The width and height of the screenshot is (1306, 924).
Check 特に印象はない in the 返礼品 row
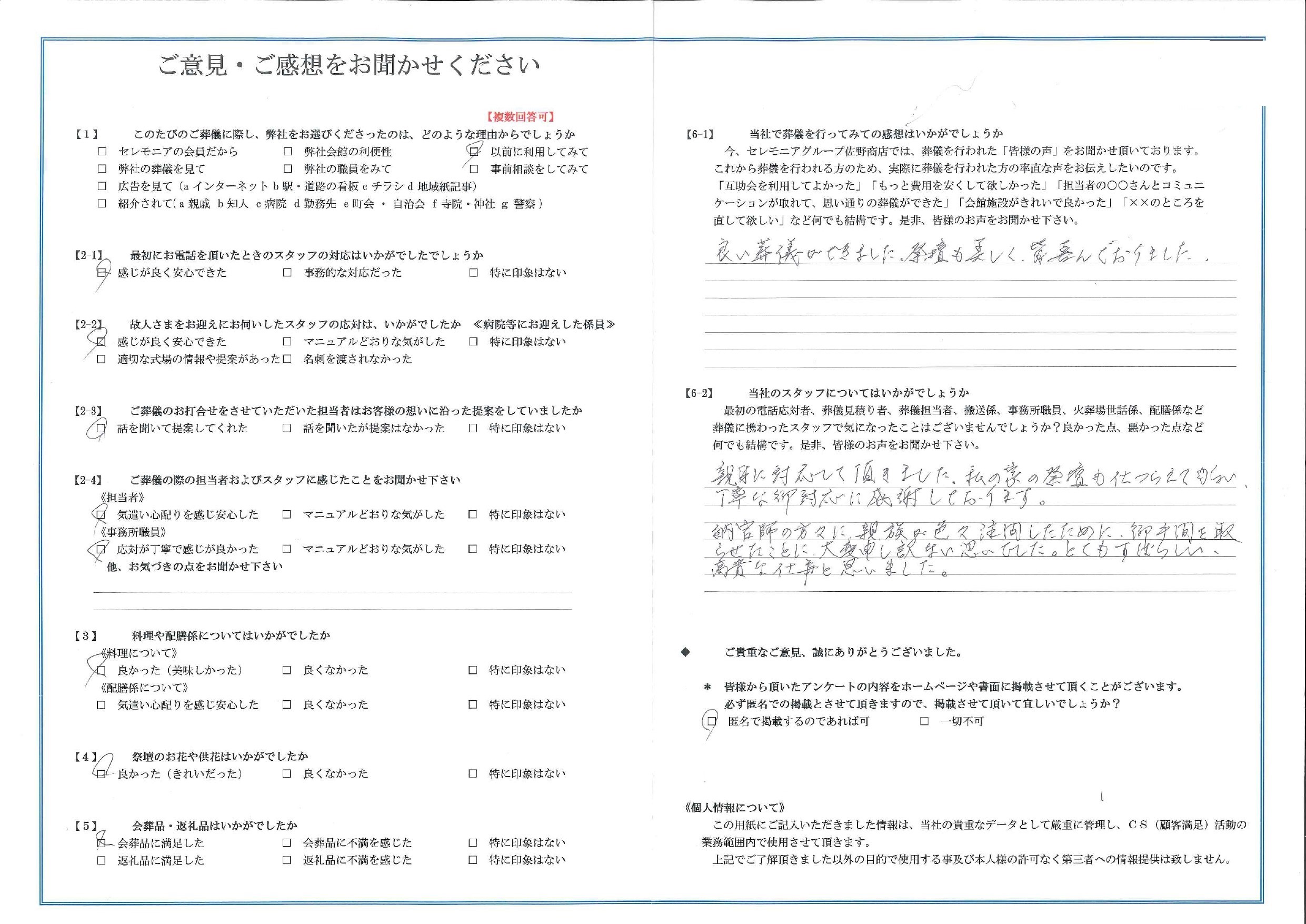point(473,860)
